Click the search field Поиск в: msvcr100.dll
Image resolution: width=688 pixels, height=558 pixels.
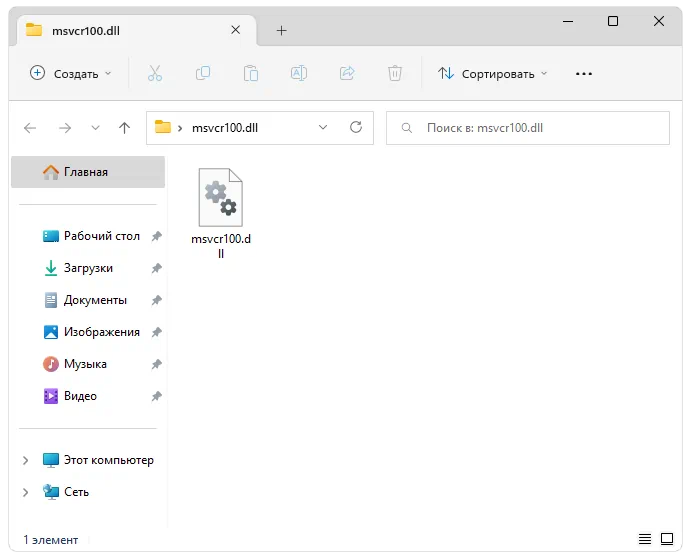[x=528, y=128]
